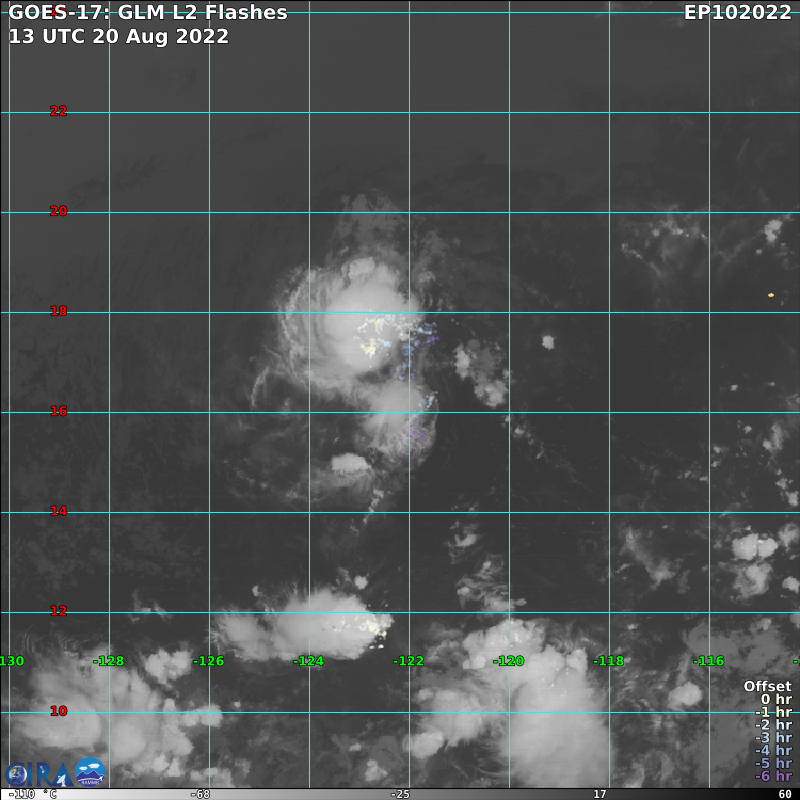The height and width of the screenshot is (800, 800).
Task: Click the '-68' color bar label
Action: (x=200, y=794)
